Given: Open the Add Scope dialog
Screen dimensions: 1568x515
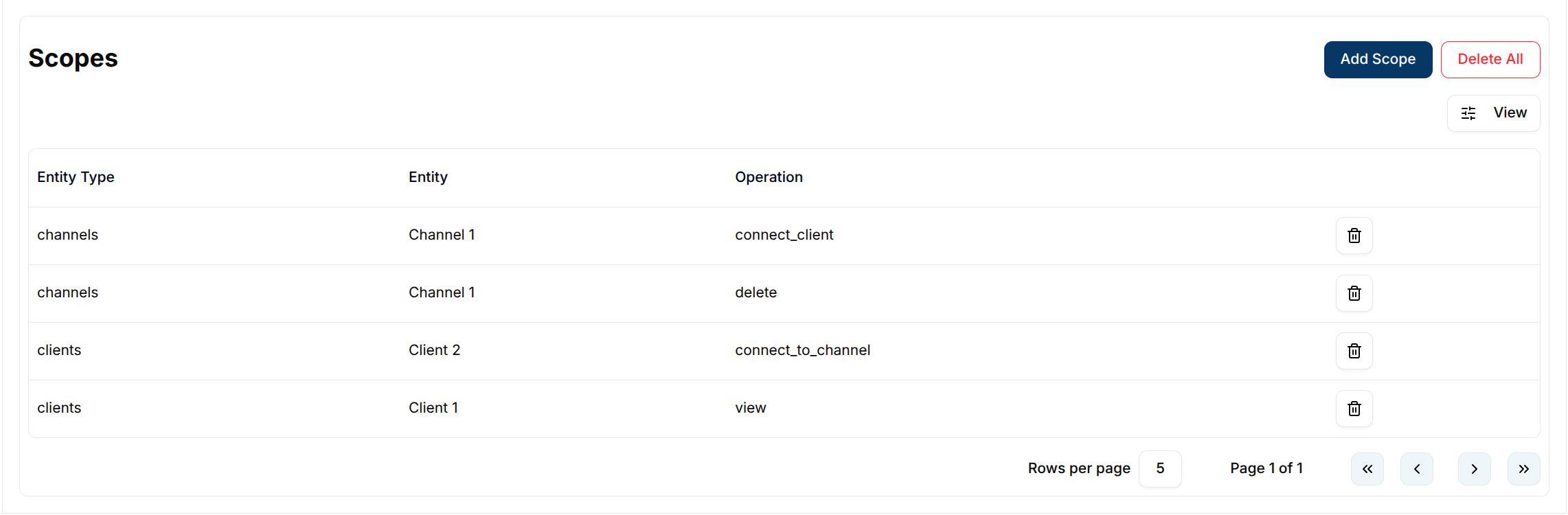Looking at the screenshot, I should tap(1378, 59).
